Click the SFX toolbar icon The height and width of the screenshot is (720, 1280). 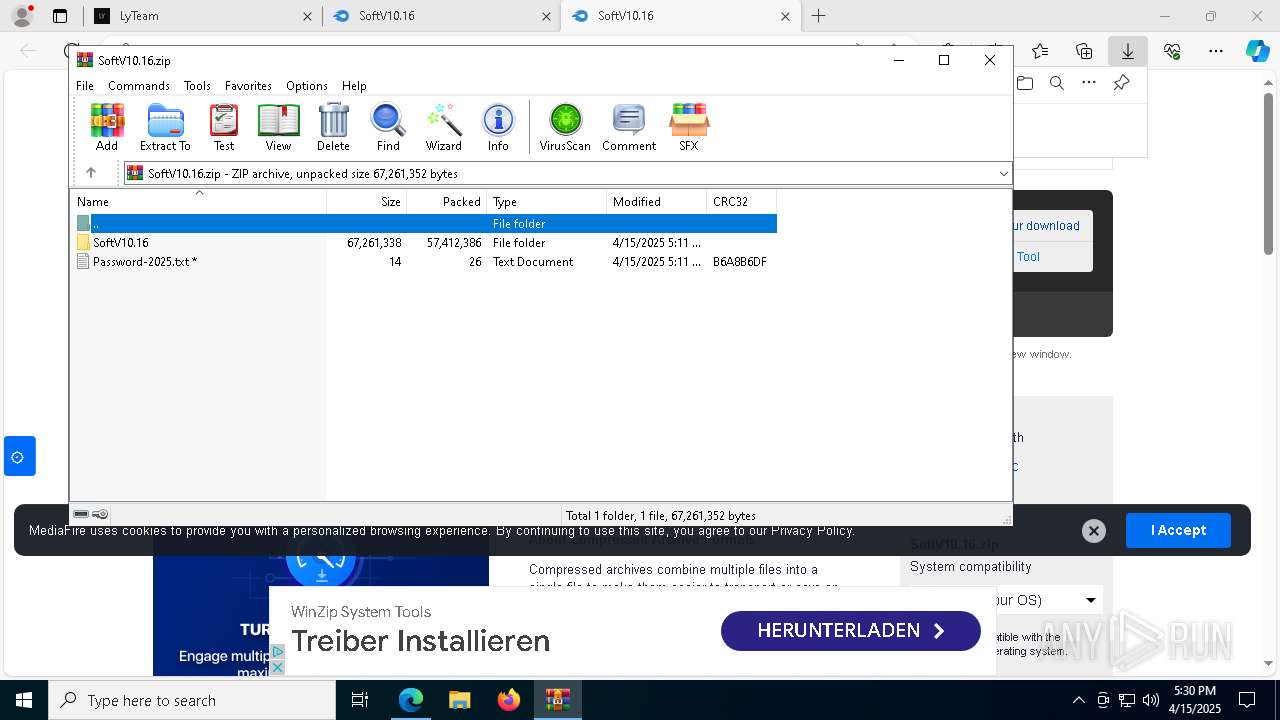688,127
